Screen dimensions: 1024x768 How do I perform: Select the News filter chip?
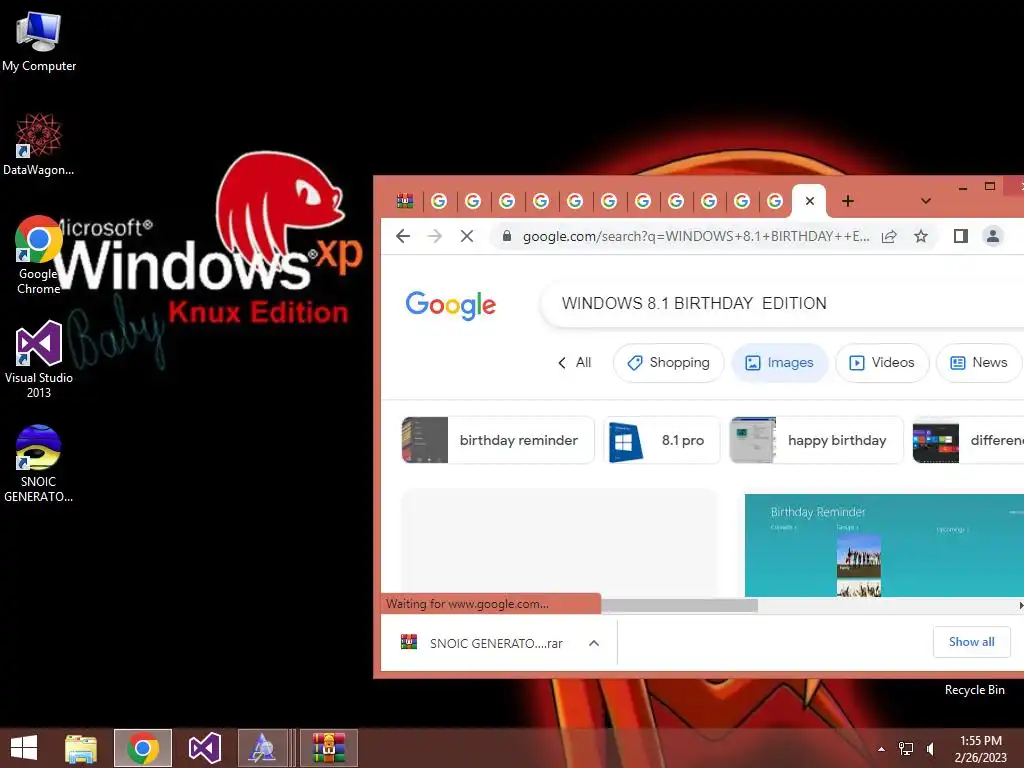978,362
